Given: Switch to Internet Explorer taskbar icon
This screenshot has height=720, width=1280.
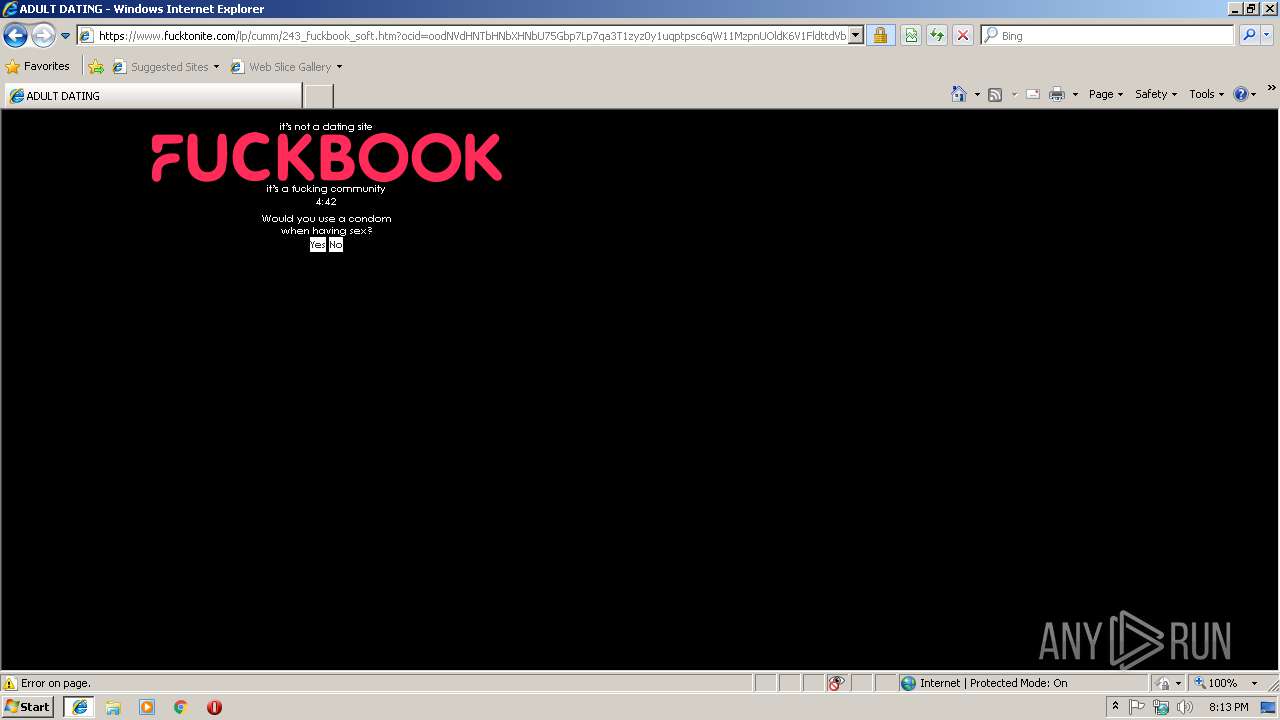Looking at the screenshot, I should point(80,707).
